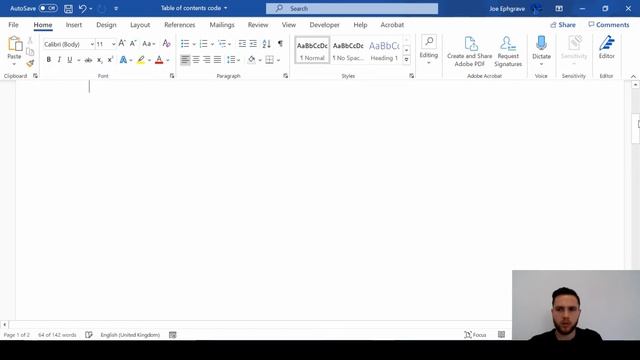This screenshot has width=640, height=360.
Task: Open the Developer tab
Action: 324,25
